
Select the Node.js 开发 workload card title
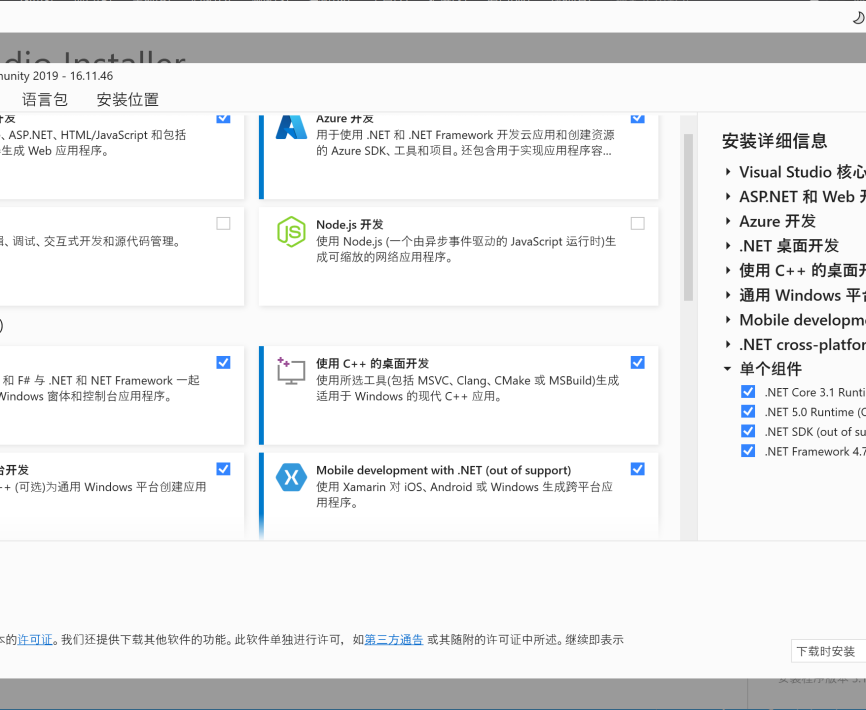pyautogui.click(x=350, y=225)
